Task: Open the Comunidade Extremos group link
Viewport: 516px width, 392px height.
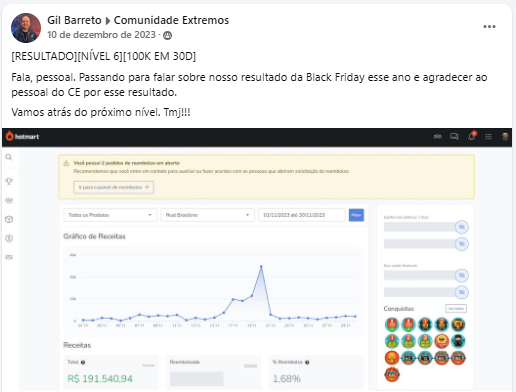Action: coord(171,20)
